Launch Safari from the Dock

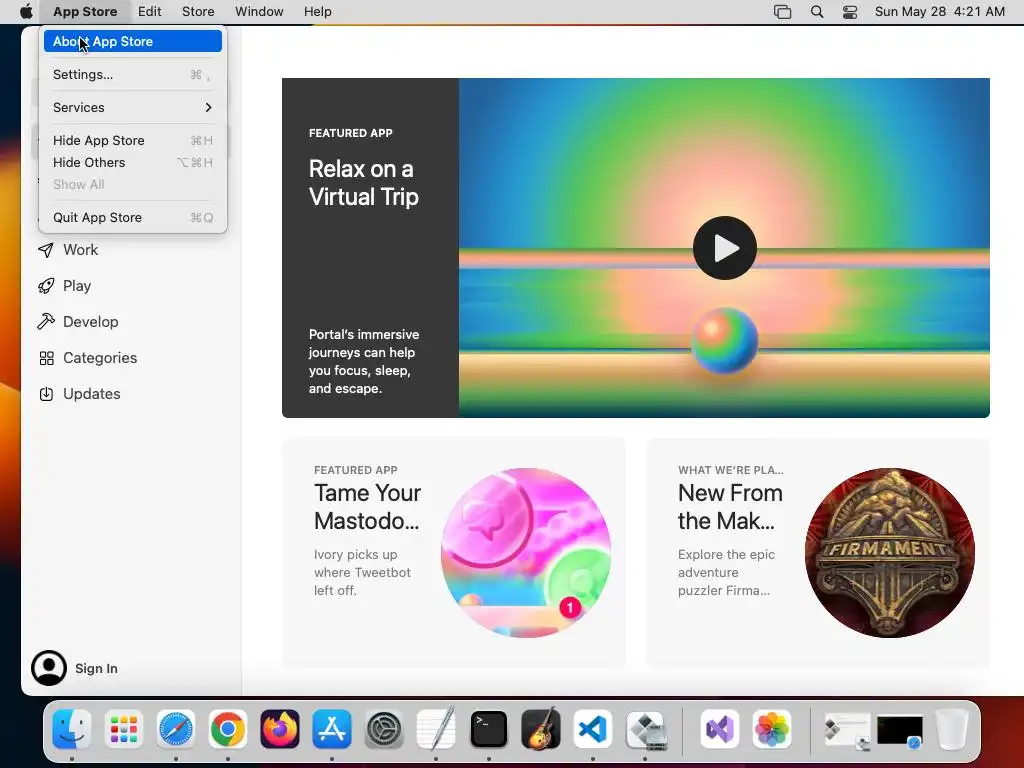(176, 729)
